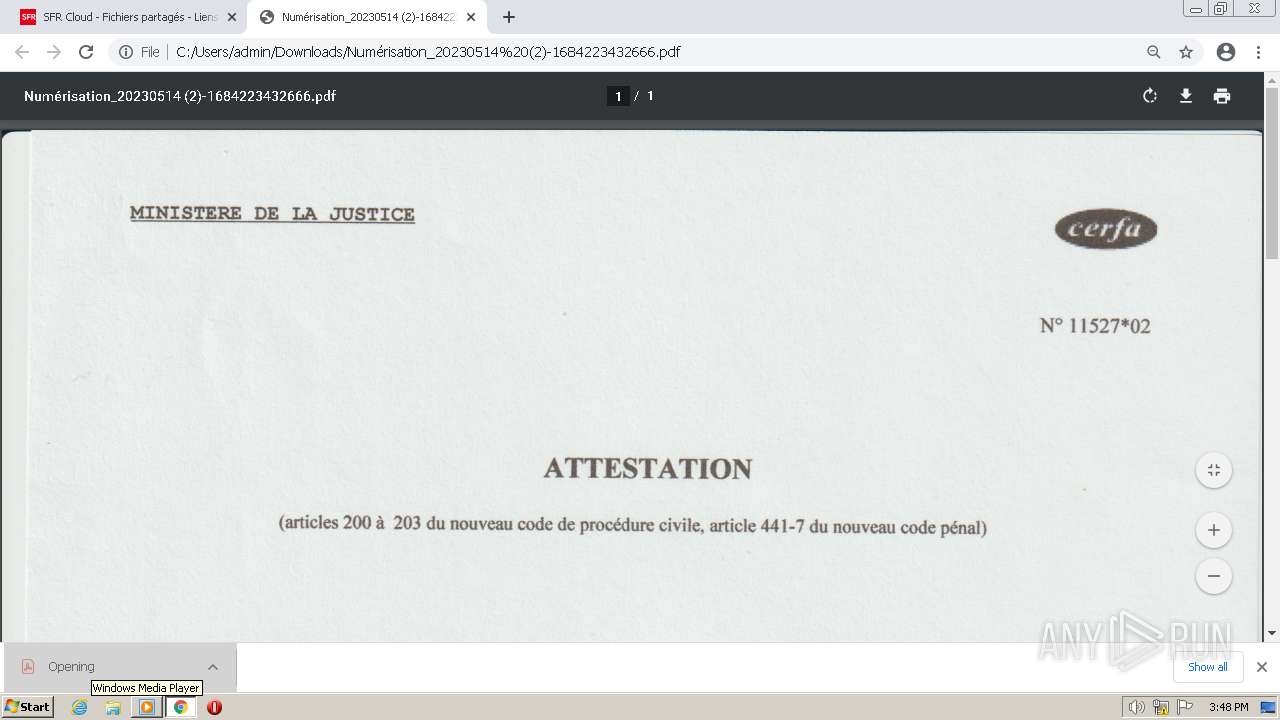Open Windows Media Player taskbar icon
This screenshot has width=1280, height=720.
point(147,707)
